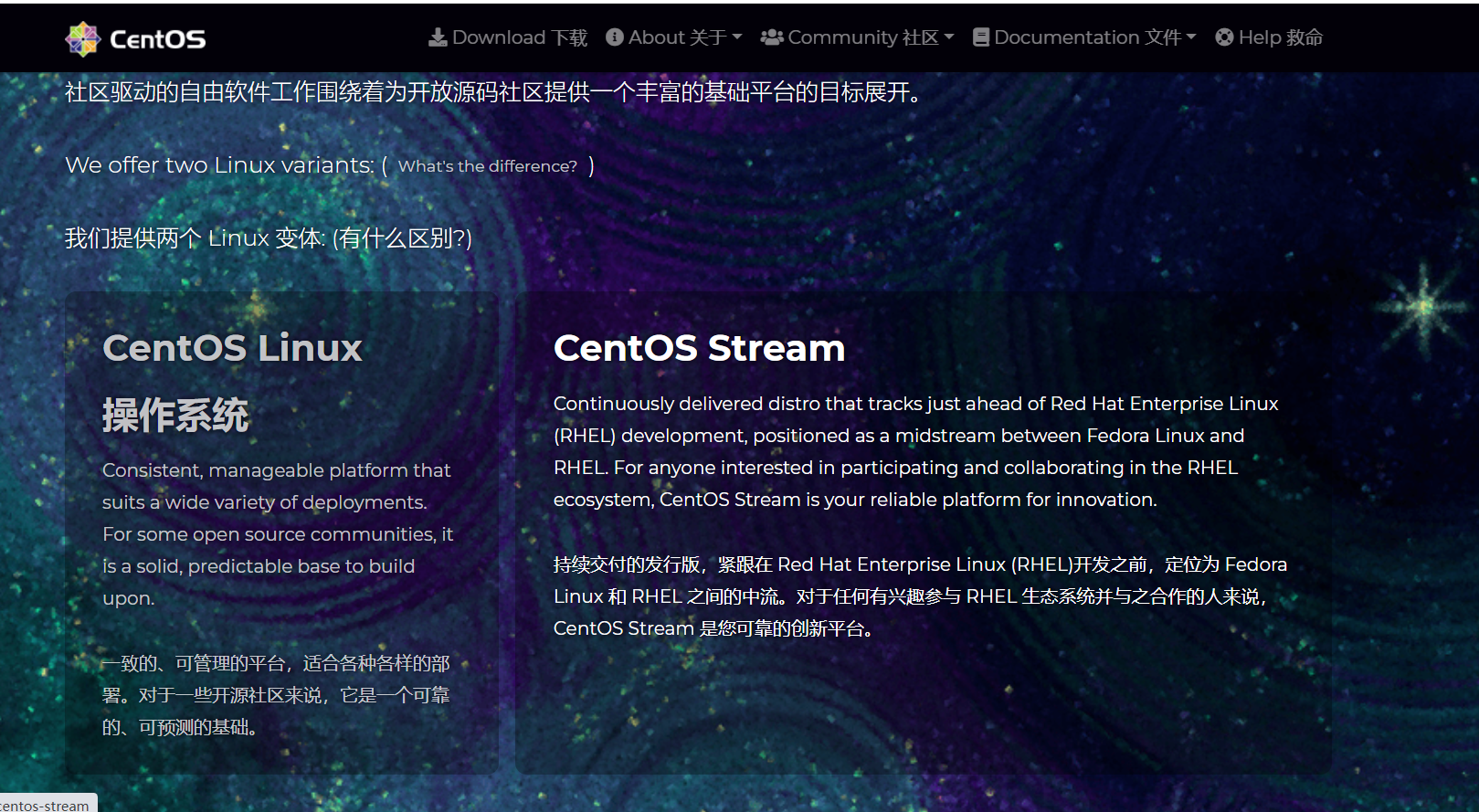Click the info circle icon beside About
1479x812 pixels.
[x=615, y=37]
